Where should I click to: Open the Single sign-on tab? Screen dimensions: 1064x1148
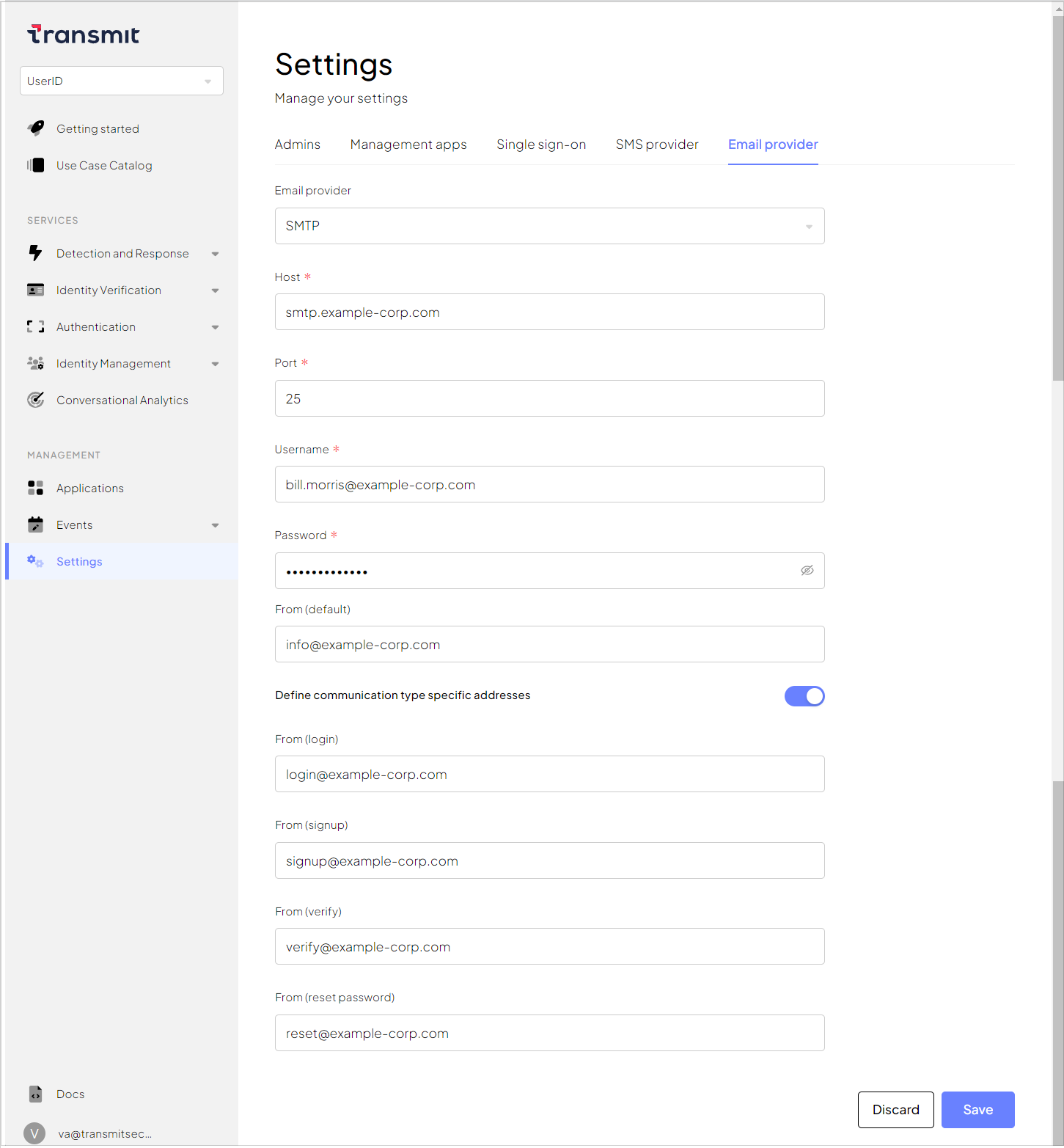coord(540,145)
